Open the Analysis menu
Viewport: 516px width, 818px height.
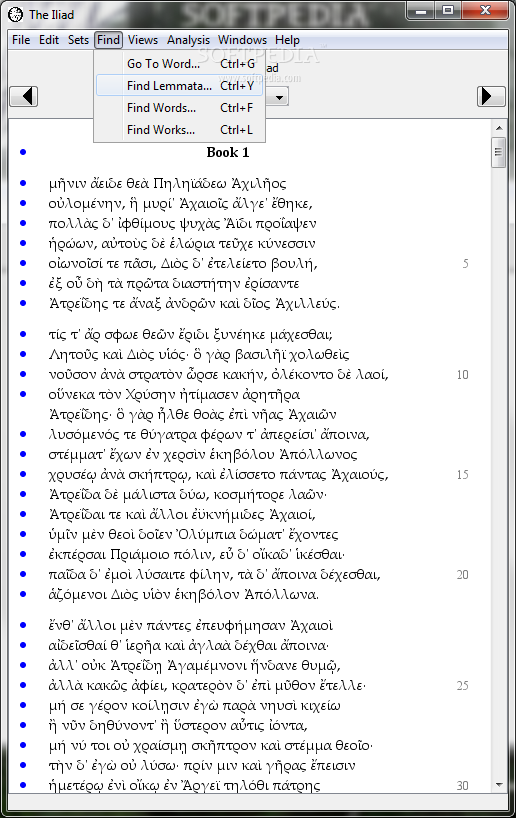pyautogui.click(x=188, y=40)
